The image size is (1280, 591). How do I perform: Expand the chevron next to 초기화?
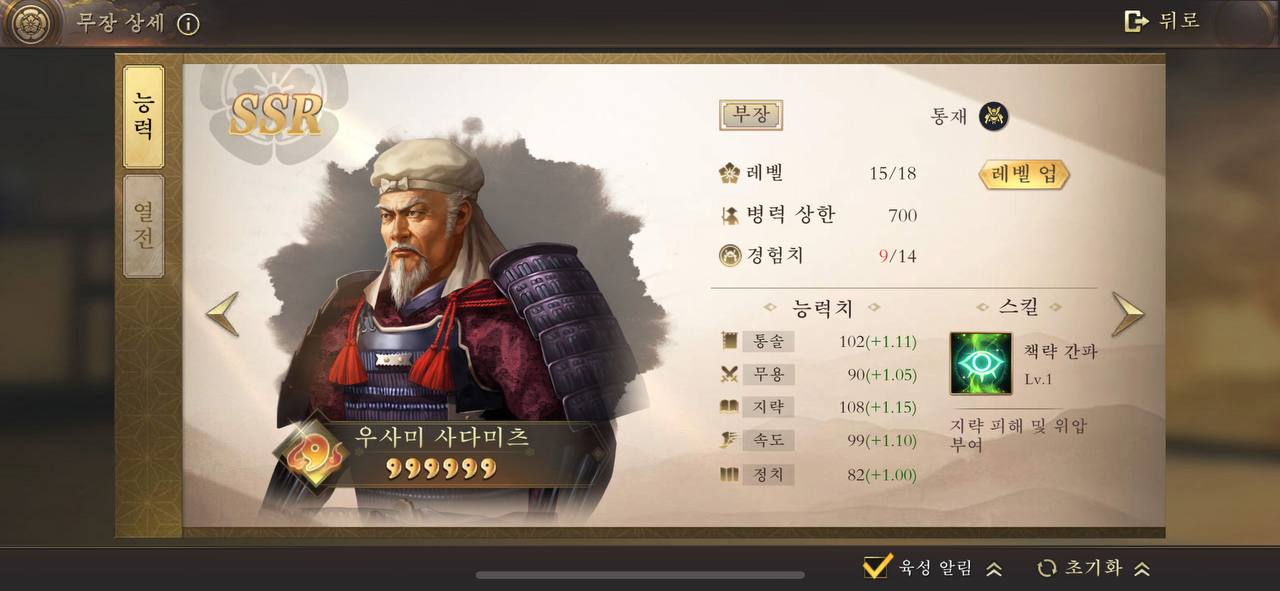click(x=1142, y=569)
